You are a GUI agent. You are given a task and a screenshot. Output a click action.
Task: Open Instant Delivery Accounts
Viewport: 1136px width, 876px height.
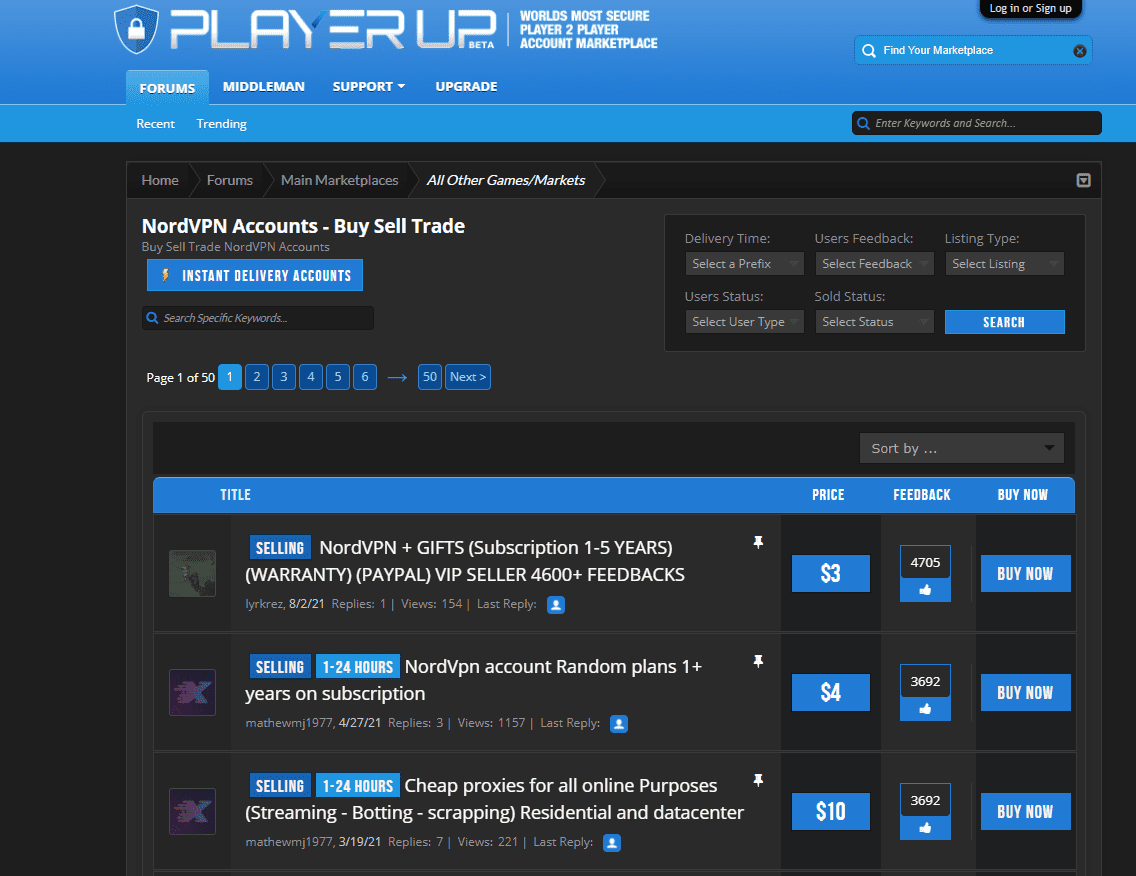255,275
